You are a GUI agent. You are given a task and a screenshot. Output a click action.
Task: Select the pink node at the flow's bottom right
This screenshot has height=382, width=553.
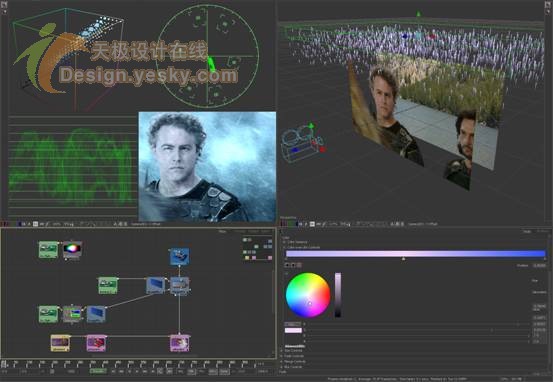tap(180, 343)
